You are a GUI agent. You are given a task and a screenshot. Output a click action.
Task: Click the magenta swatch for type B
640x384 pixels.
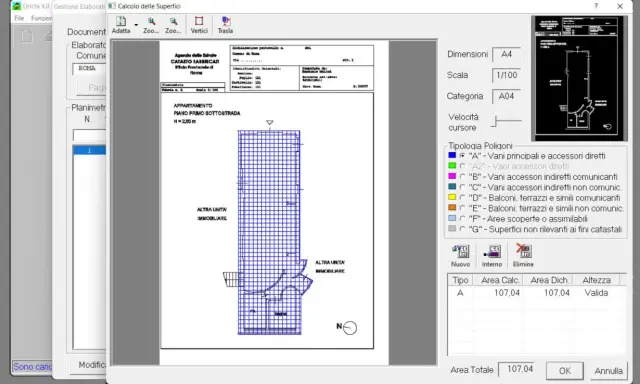[452, 176]
